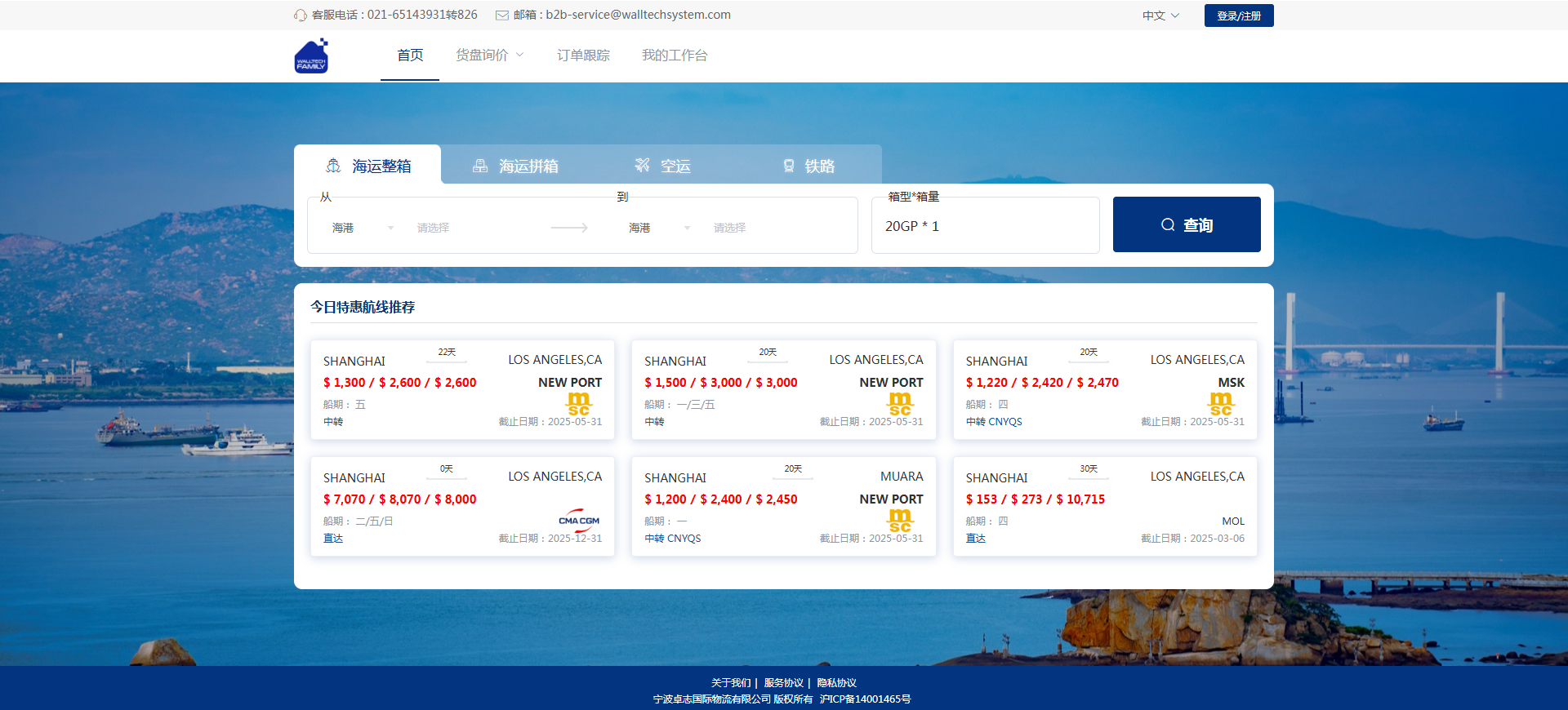Click the train icon for railway
This screenshot has height=710, width=1568.
click(x=789, y=166)
